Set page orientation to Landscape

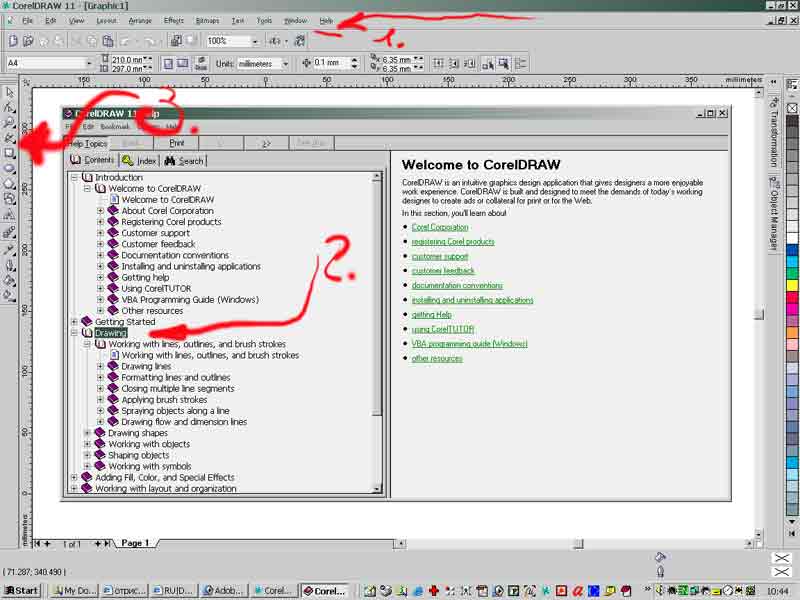point(183,64)
